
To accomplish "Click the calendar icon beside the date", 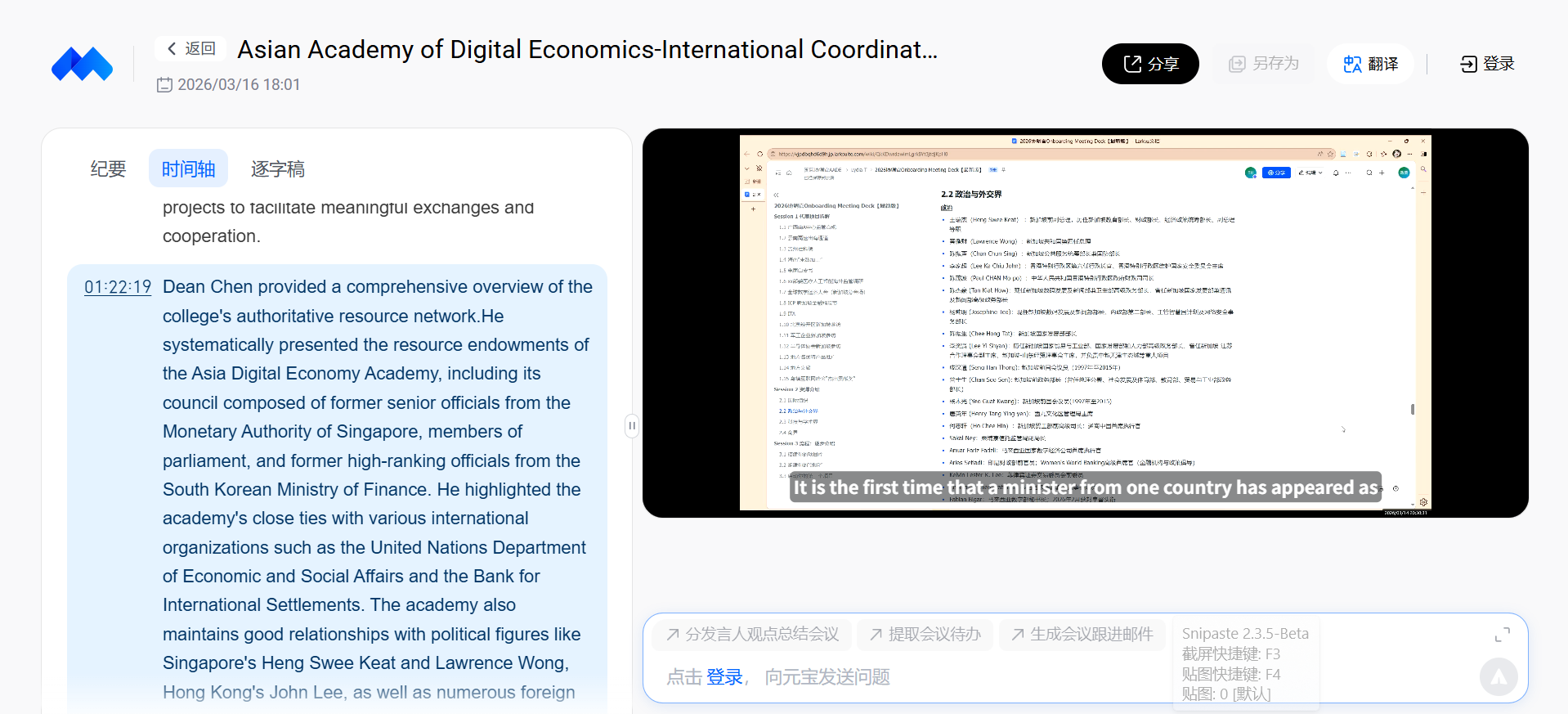I will click(164, 85).
